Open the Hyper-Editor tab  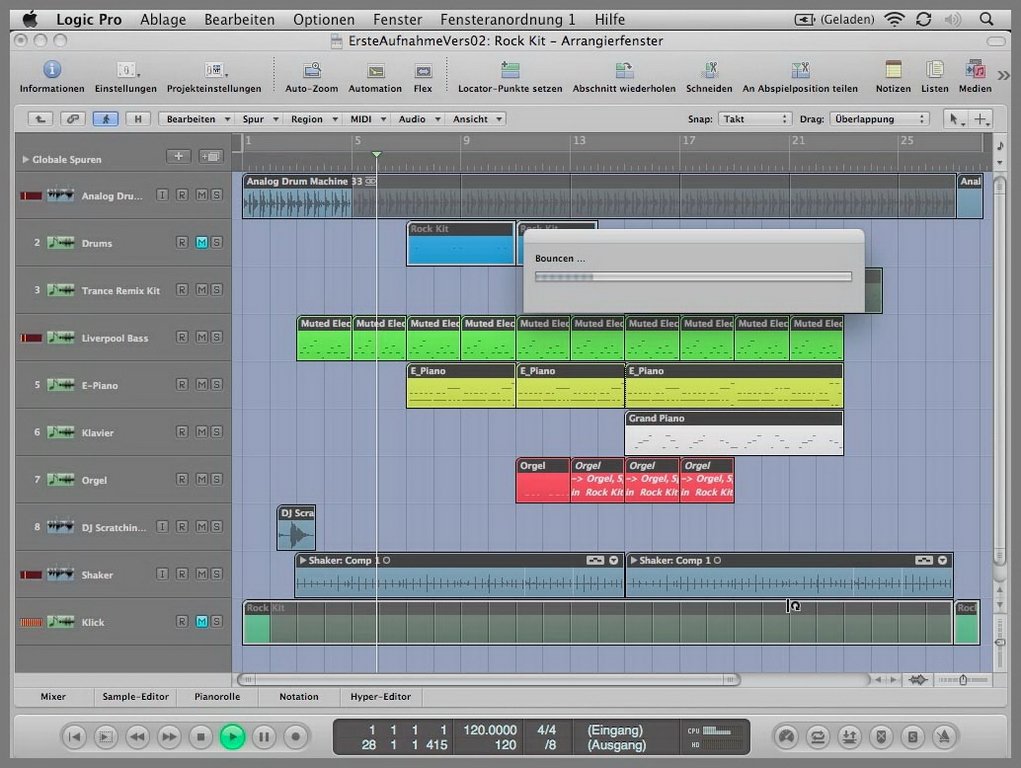[381, 696]
